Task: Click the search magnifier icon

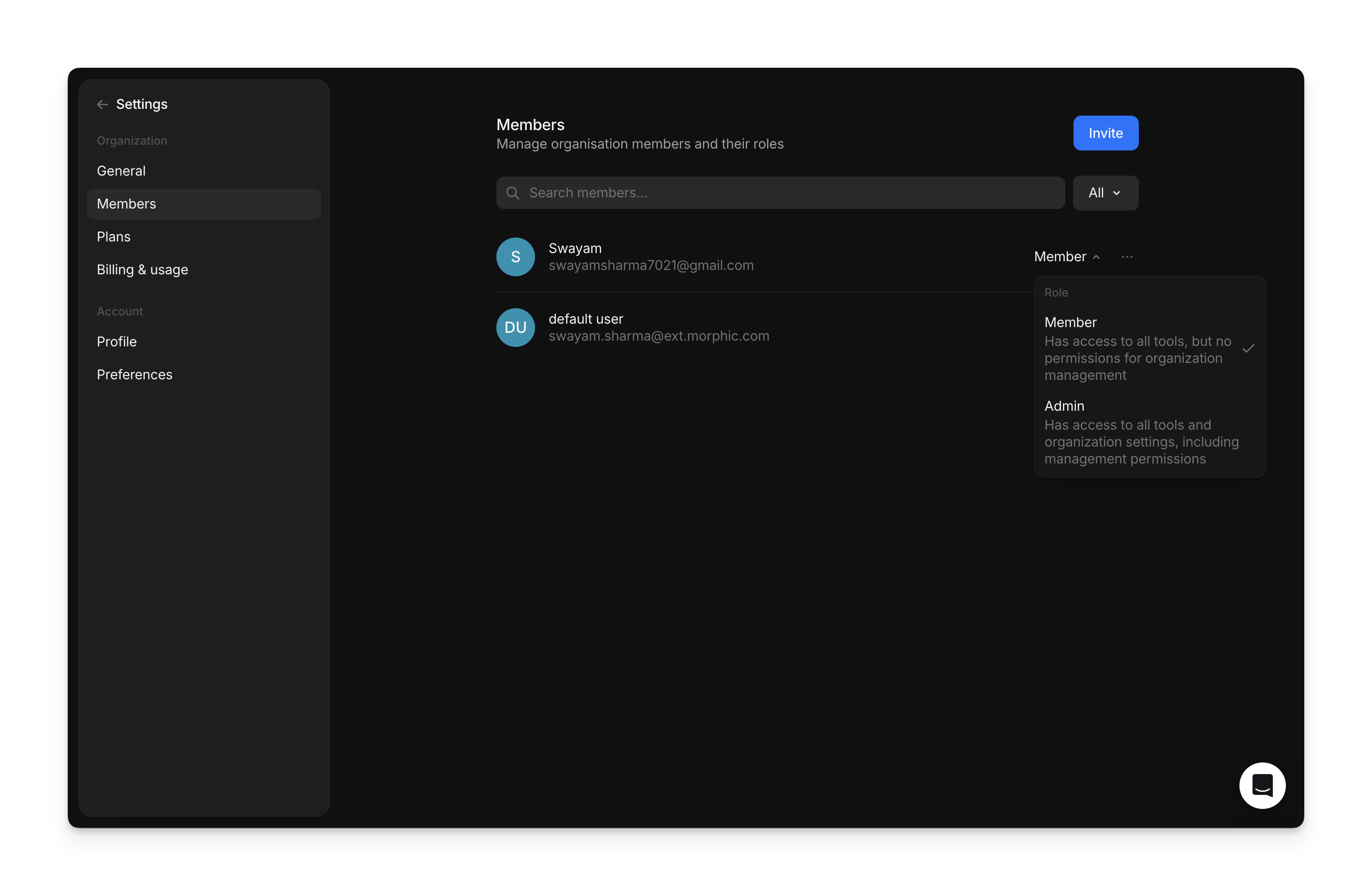Action: coord(512,193)
